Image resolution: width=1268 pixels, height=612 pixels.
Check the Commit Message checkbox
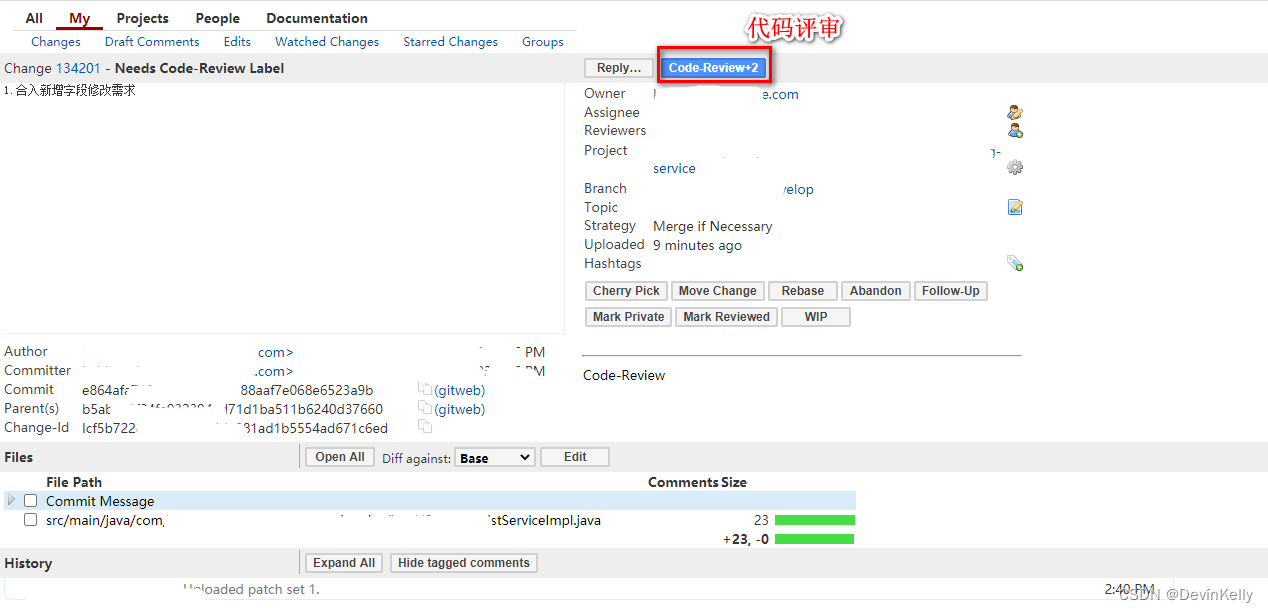click(30, 500)
